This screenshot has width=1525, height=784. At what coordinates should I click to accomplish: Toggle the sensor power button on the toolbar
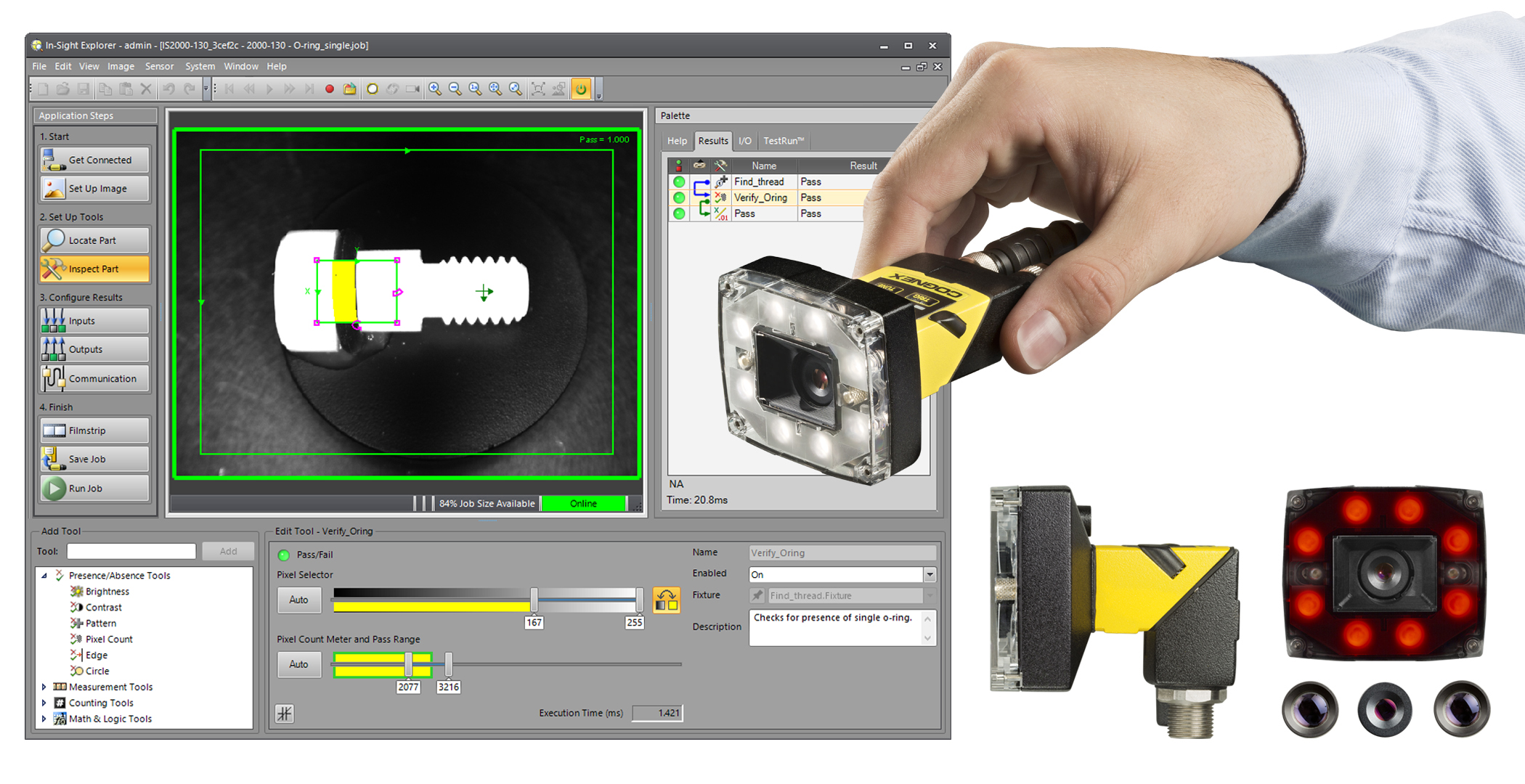point(579,89)
